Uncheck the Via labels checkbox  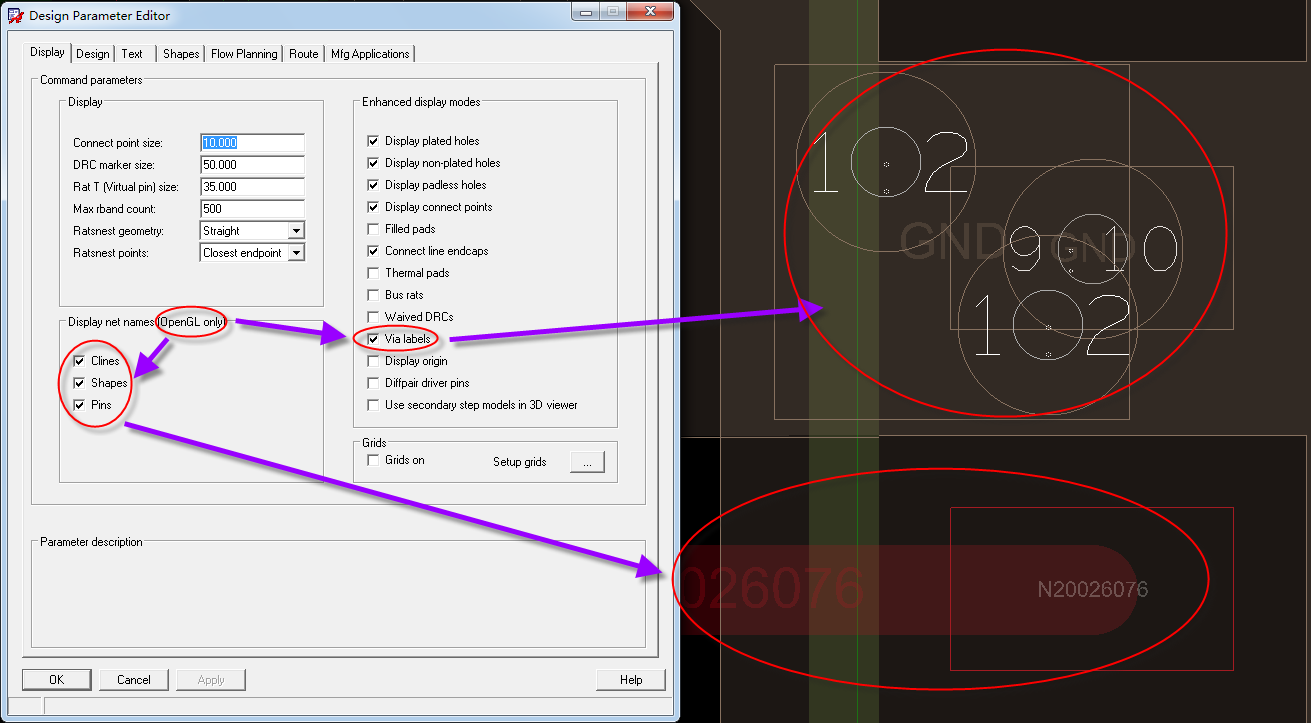click(x=374, y=339)
